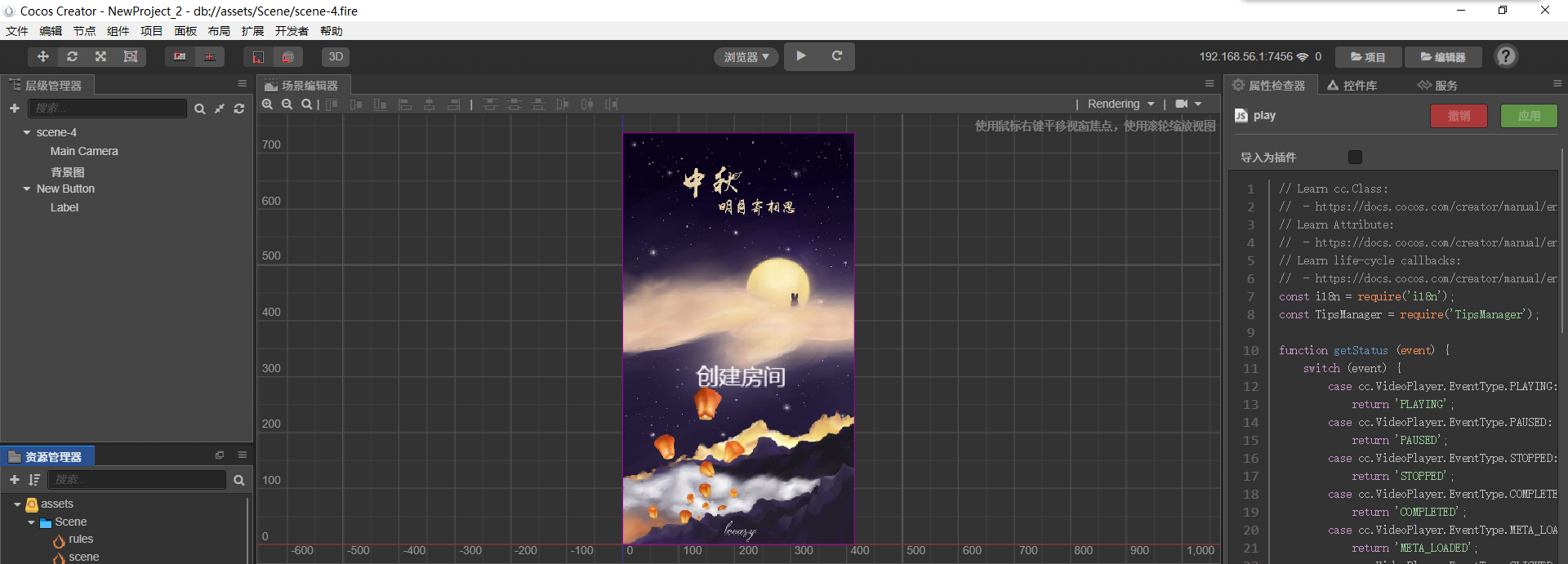1568x564 pixels.
Task: Collapse the Scene folder node
Action: pos(31,522)
